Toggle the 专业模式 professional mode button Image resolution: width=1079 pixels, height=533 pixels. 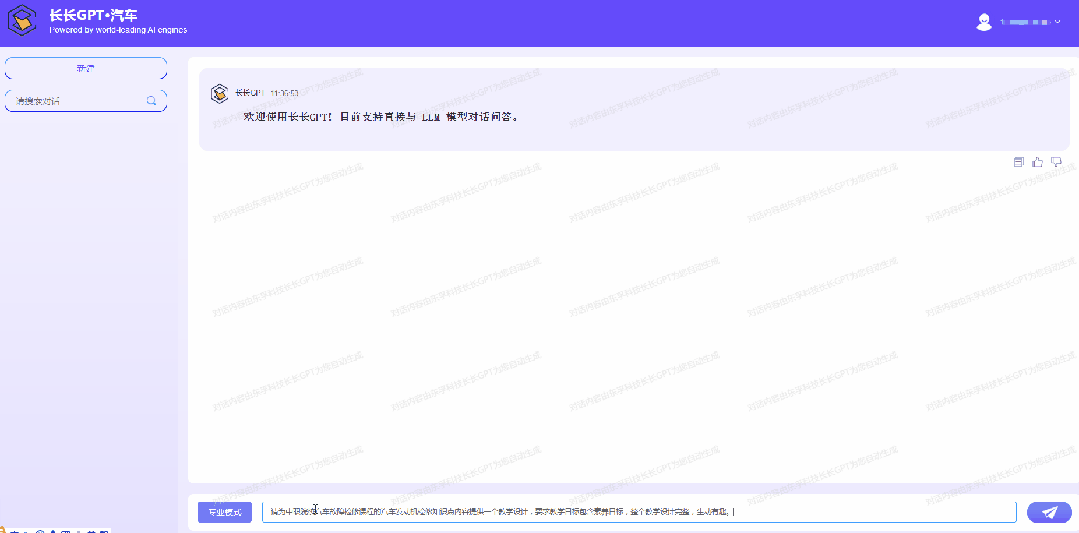225,512
